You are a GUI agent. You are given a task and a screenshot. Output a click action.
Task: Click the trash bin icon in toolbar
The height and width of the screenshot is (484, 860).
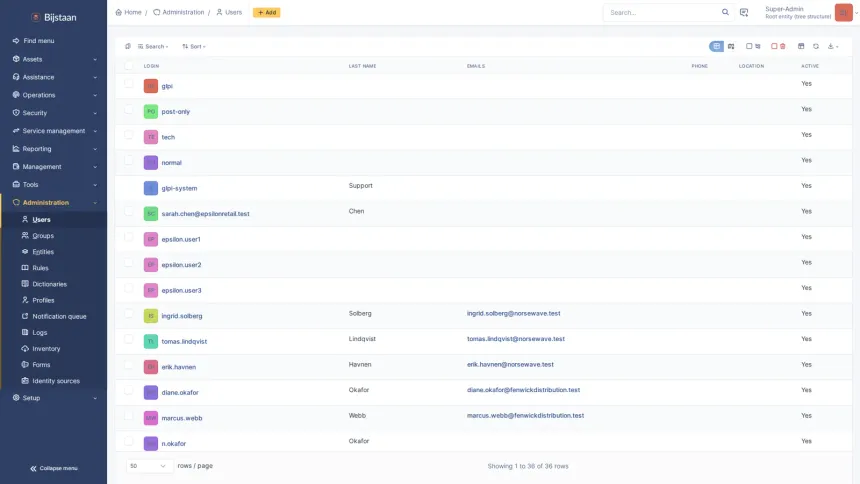[783, 47]
